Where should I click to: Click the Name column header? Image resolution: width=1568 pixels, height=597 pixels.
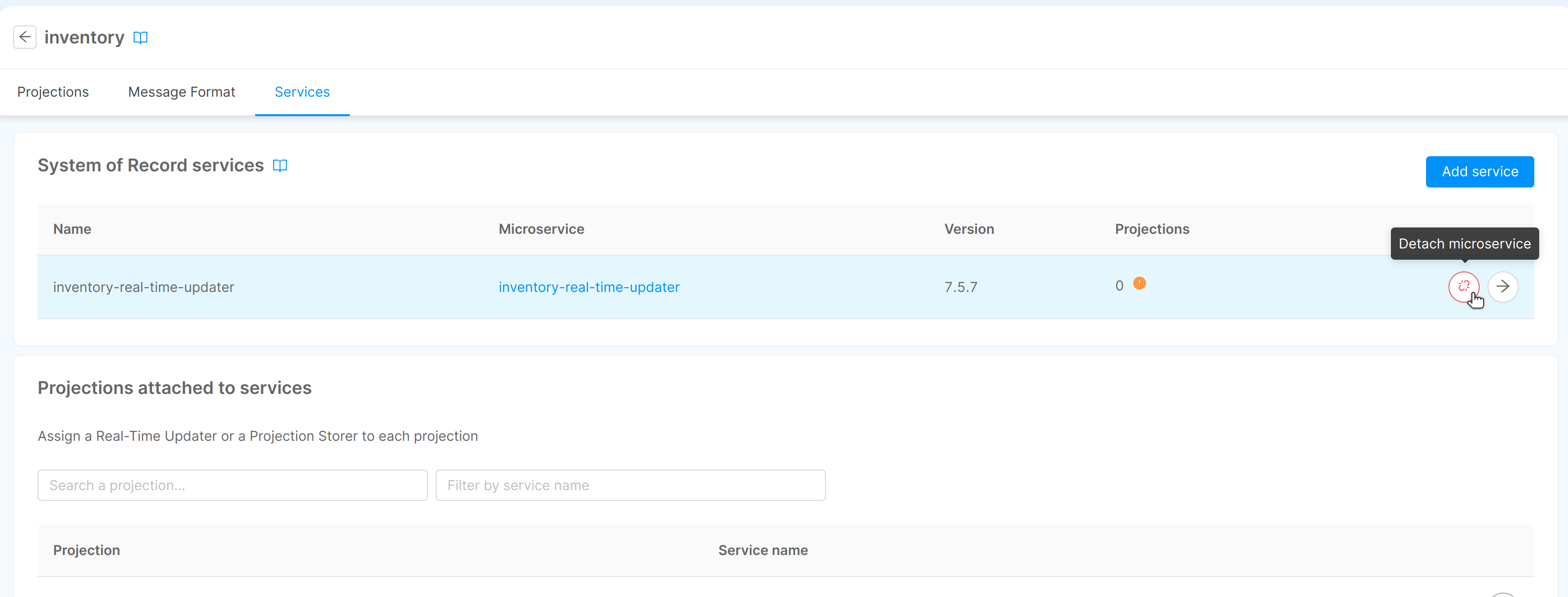71,228
